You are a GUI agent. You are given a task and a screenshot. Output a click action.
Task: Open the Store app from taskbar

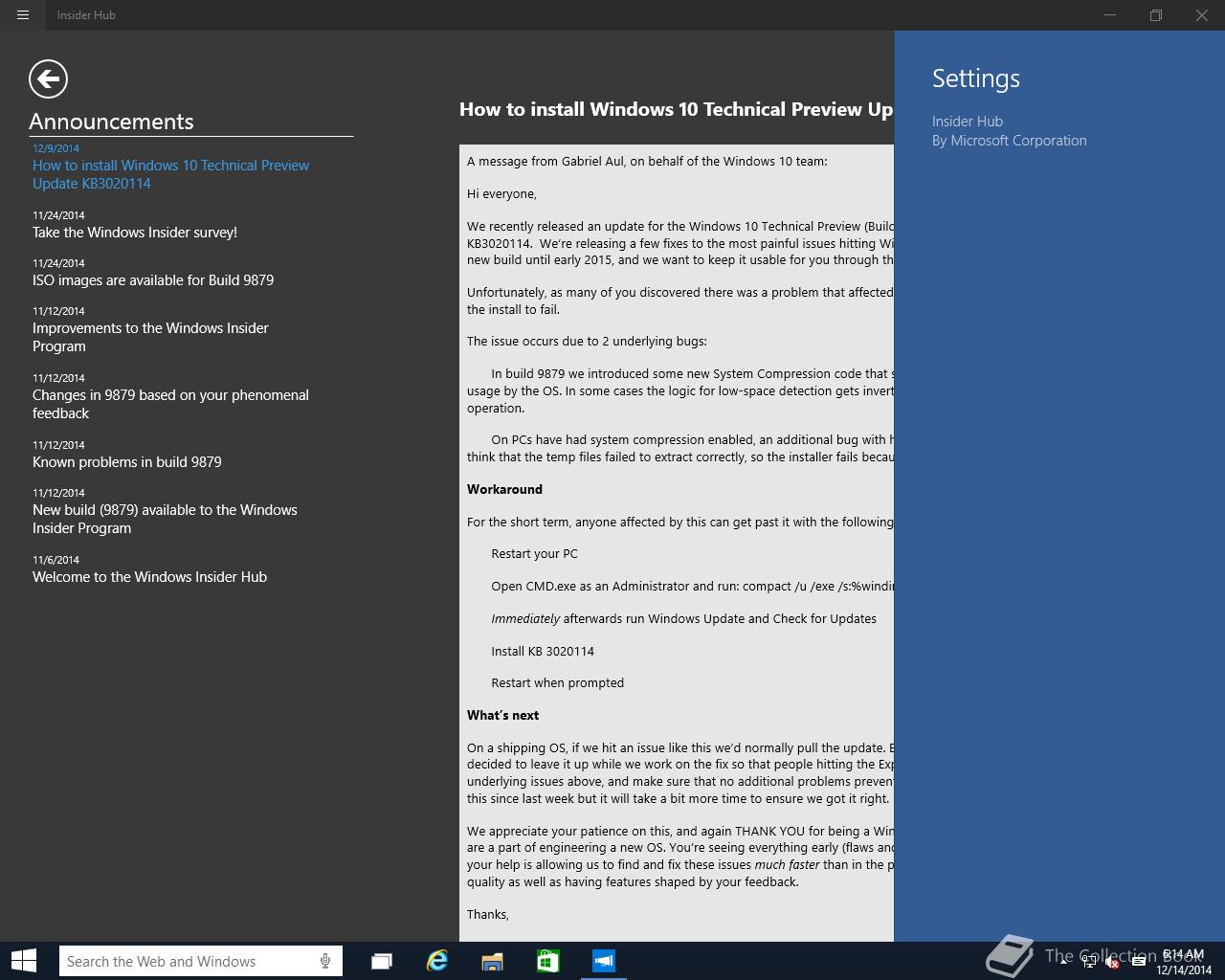pyautogui.click(x=547, y=961)
